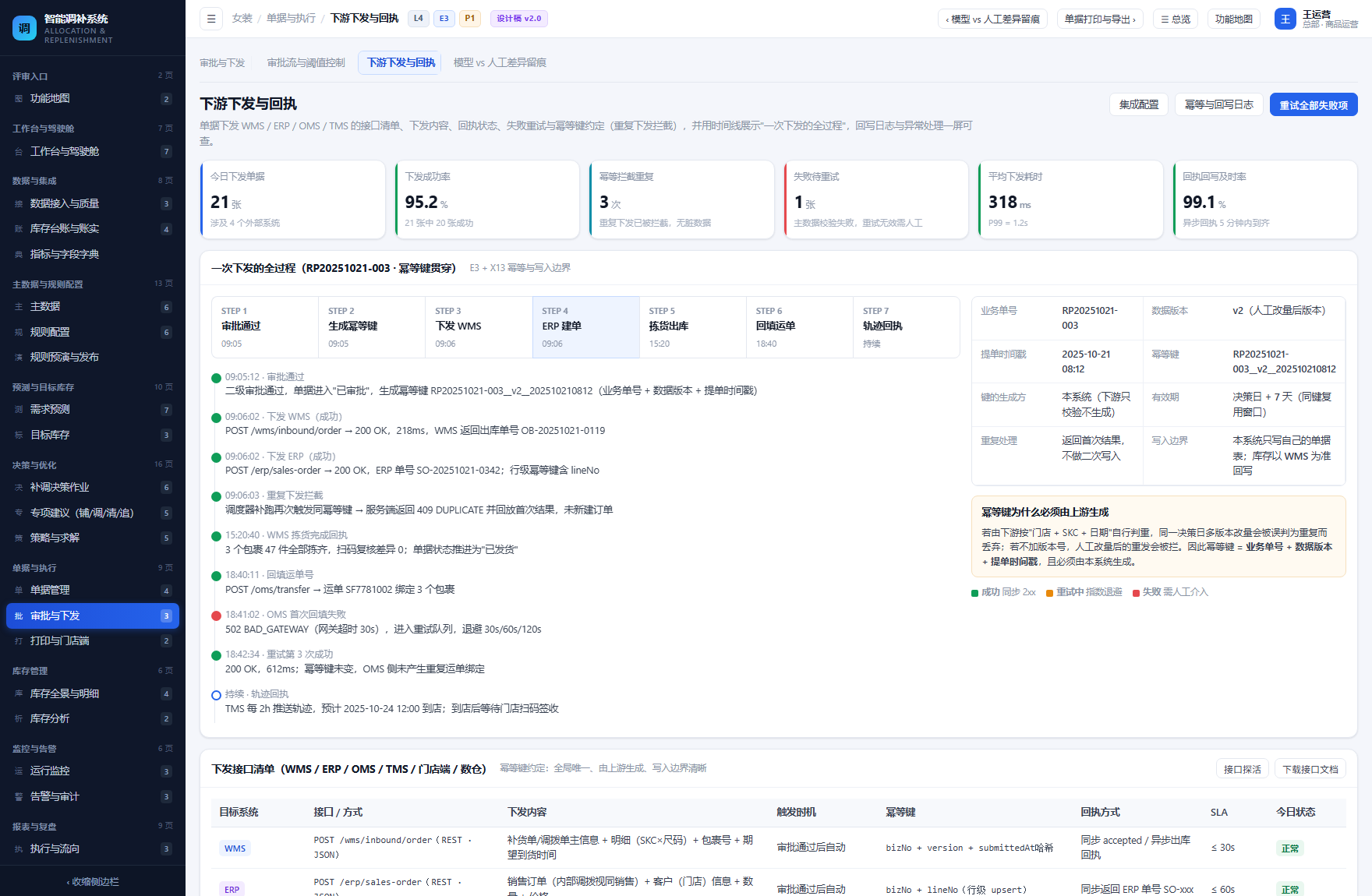Screen dimensions: 1372x896
Task: Click the 失败待重试 1 张 card
Action: pyautogui.click(x=876, y=199)
